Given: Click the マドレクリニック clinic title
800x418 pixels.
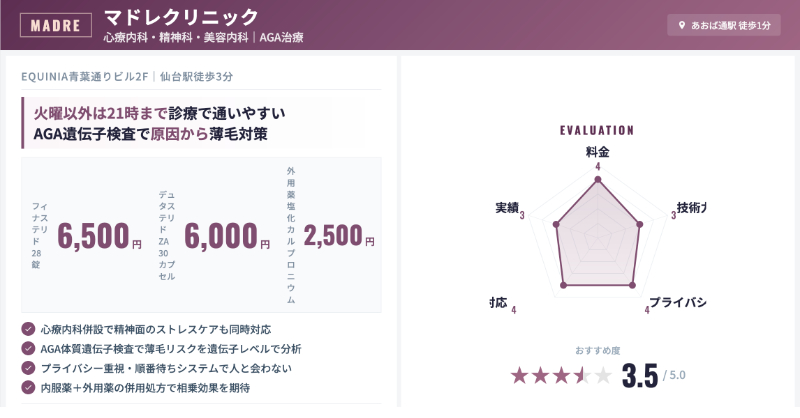Looking at the screenshot, I should coord(181,17).
